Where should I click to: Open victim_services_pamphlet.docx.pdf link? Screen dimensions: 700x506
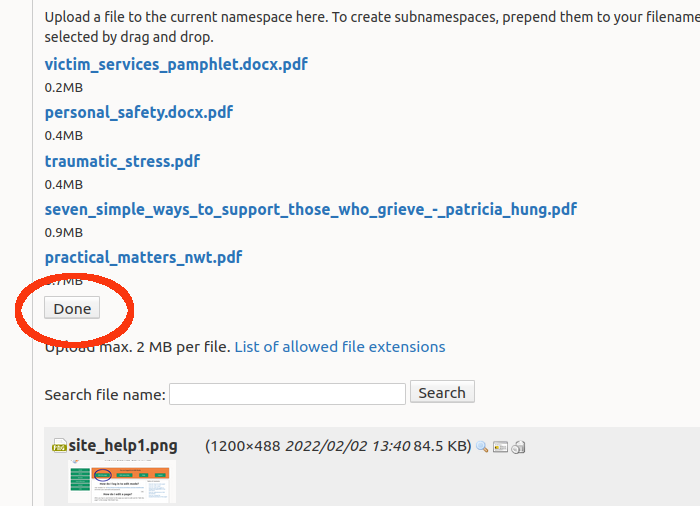(176, 64)
